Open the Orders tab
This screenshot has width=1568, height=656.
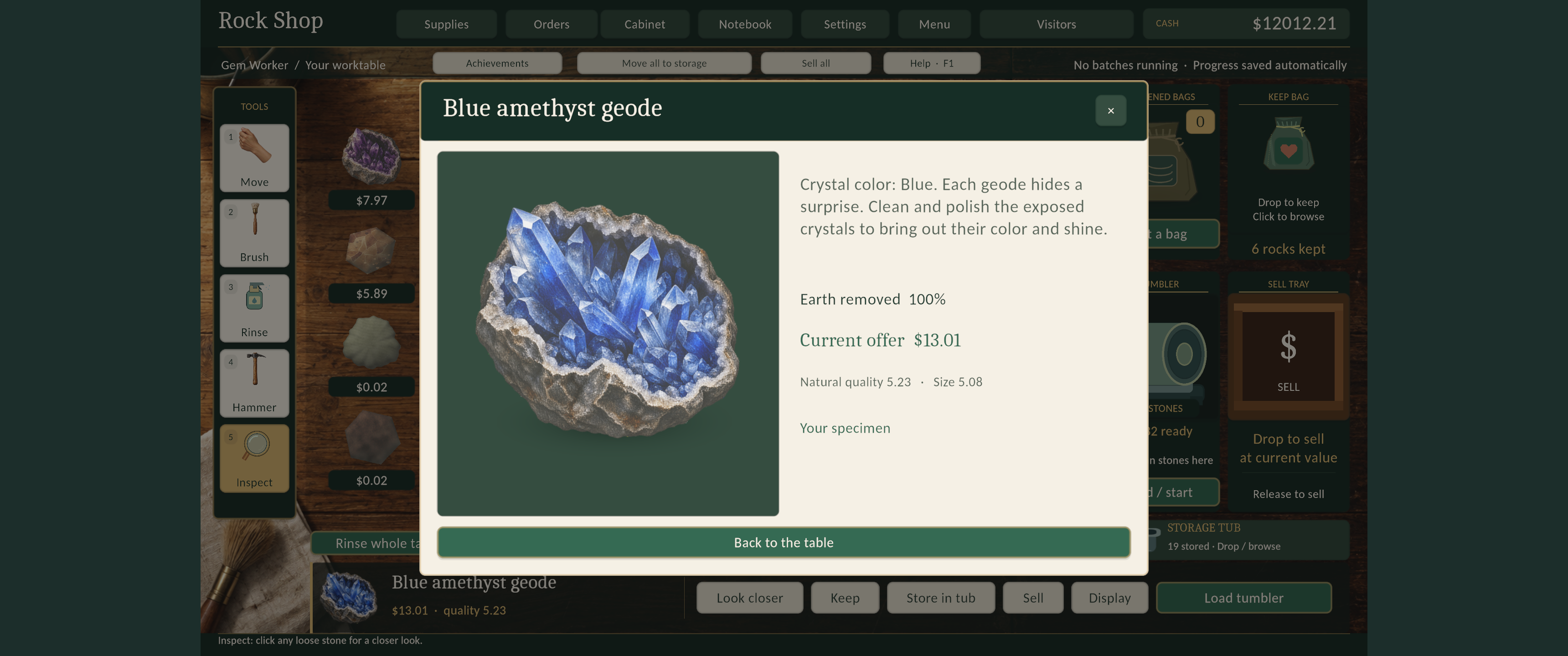pyautogui.click(x=552, y=24)
